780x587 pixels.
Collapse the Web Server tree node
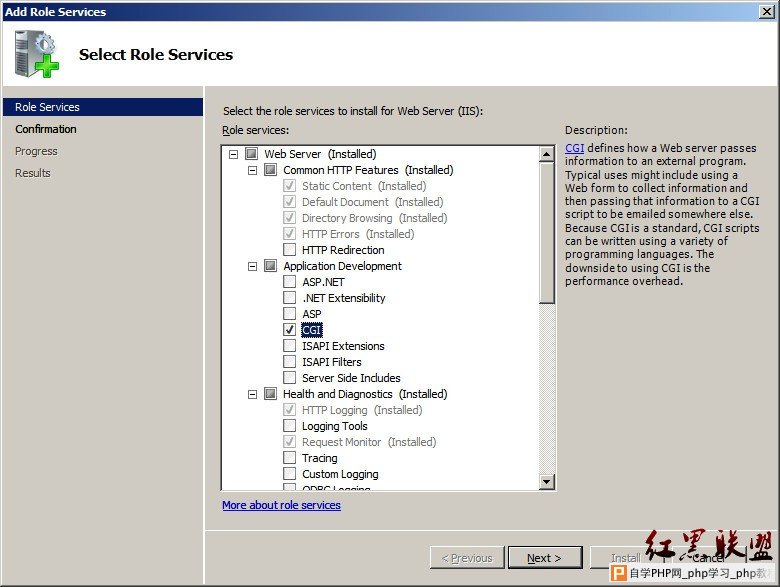click(233, 154)
